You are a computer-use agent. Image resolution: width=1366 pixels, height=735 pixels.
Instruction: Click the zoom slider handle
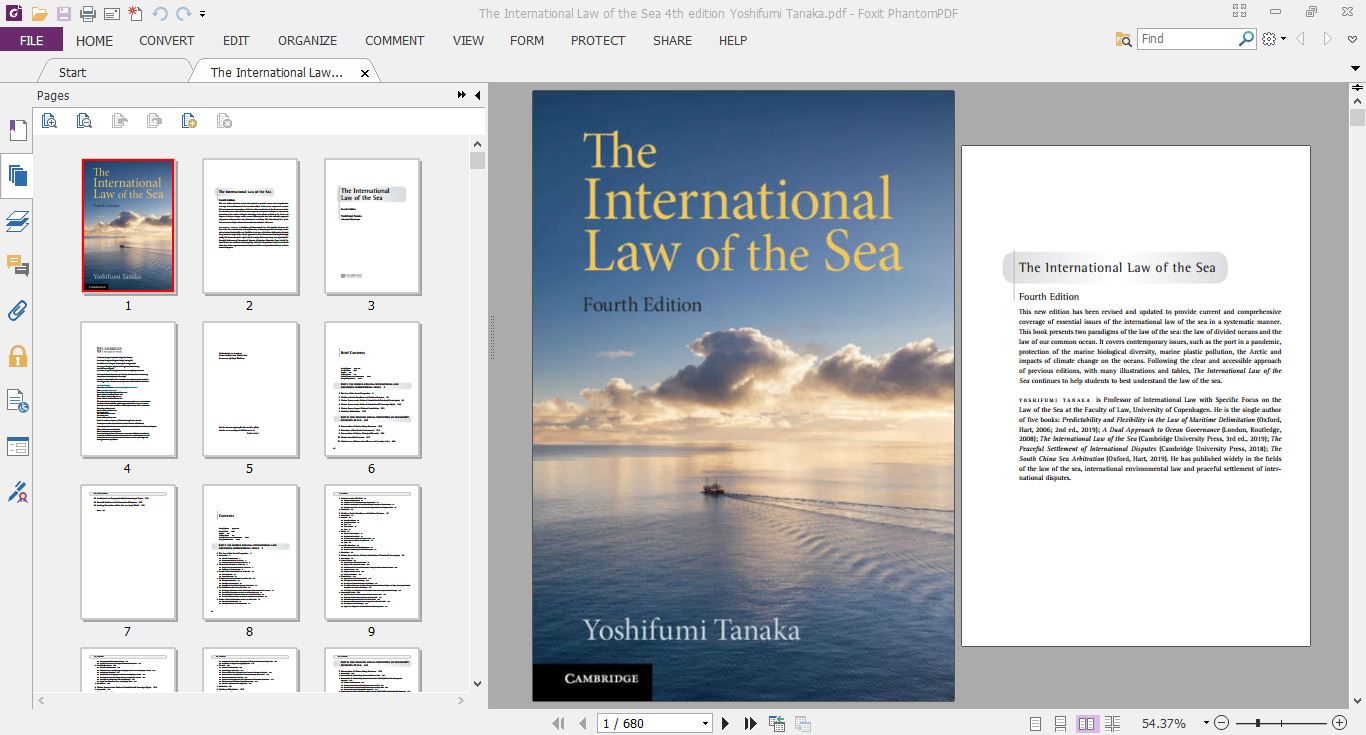point(1257,723)
